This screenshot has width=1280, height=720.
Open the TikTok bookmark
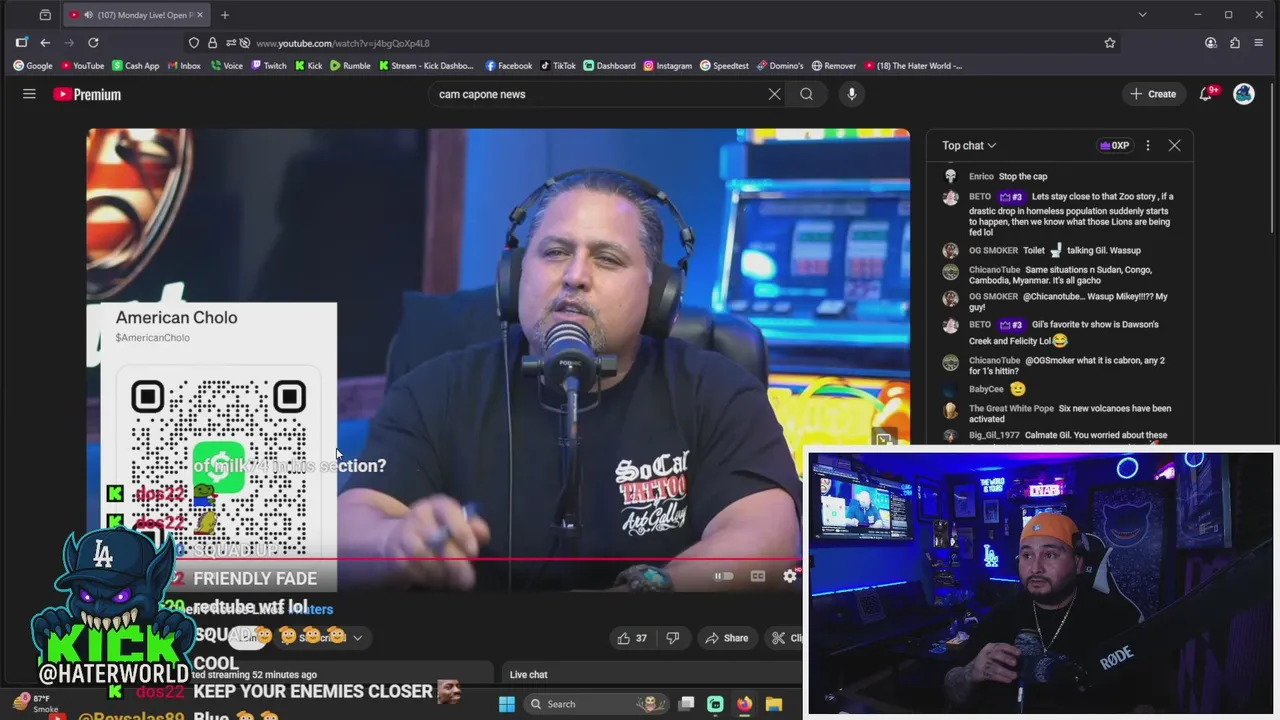558,66
